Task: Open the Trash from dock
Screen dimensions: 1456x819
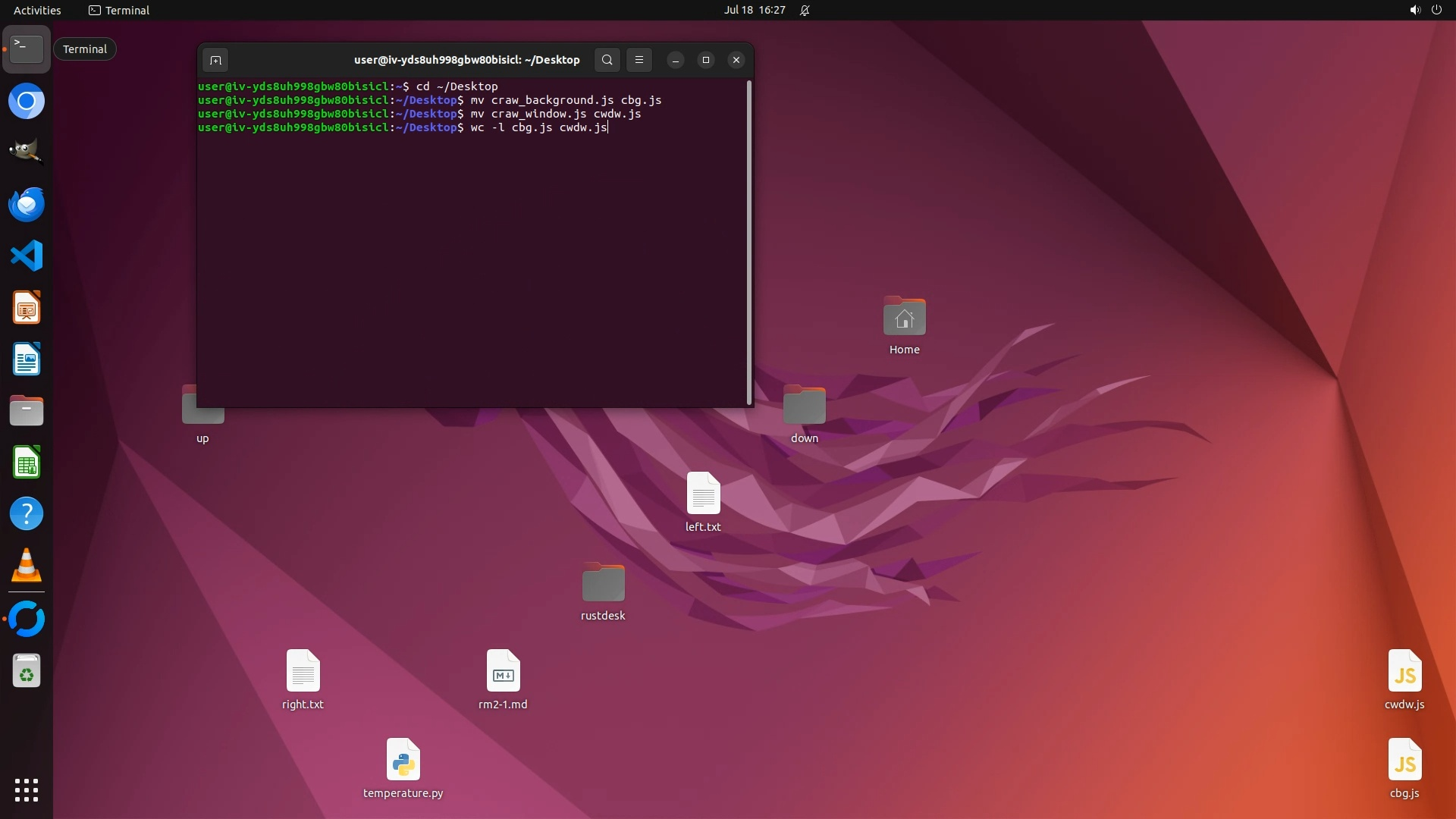Action: (27, 671)
